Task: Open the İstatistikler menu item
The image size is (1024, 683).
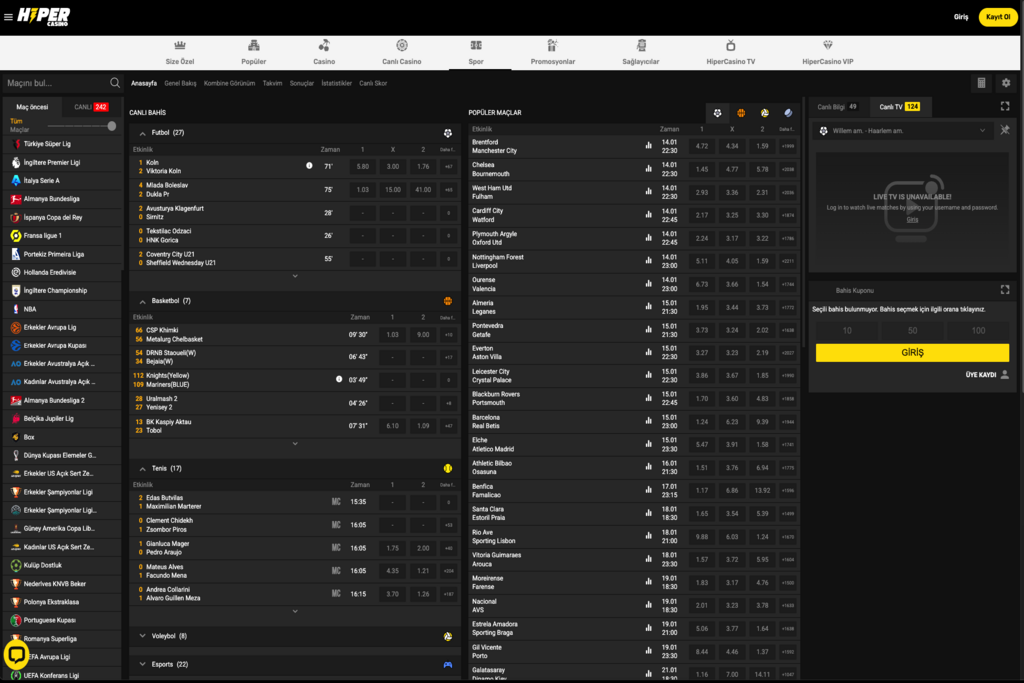Action: coord(336,84)
